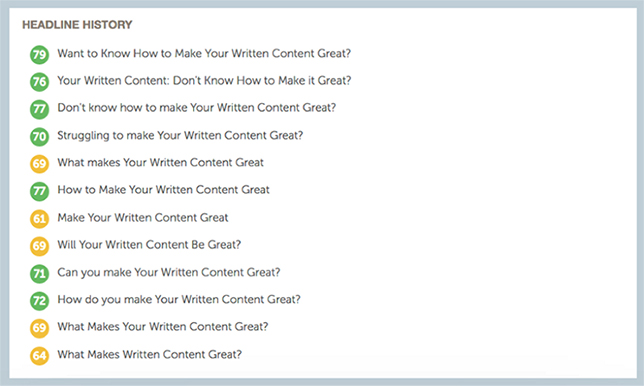Click the green 79 score badge
This screenshot has height=386, width=644.
39,54
